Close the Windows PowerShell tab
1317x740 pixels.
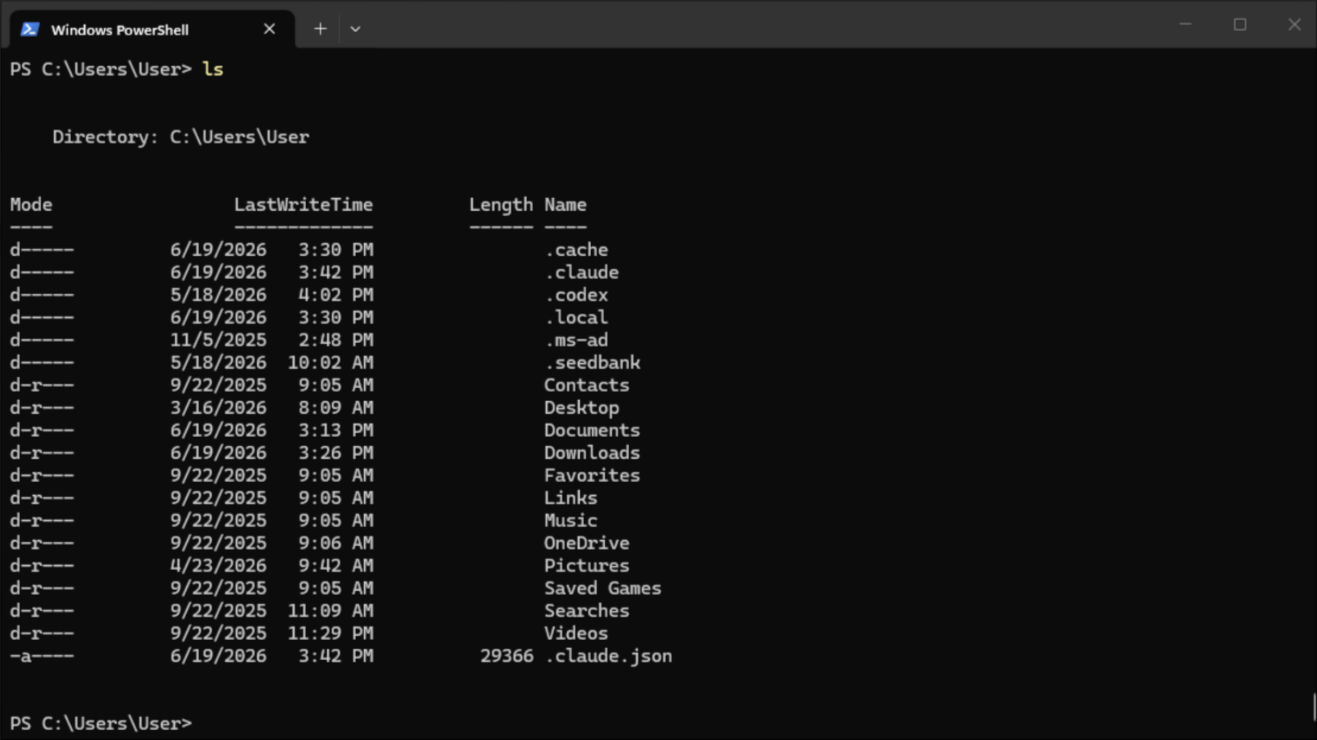(x=269, y=29)
